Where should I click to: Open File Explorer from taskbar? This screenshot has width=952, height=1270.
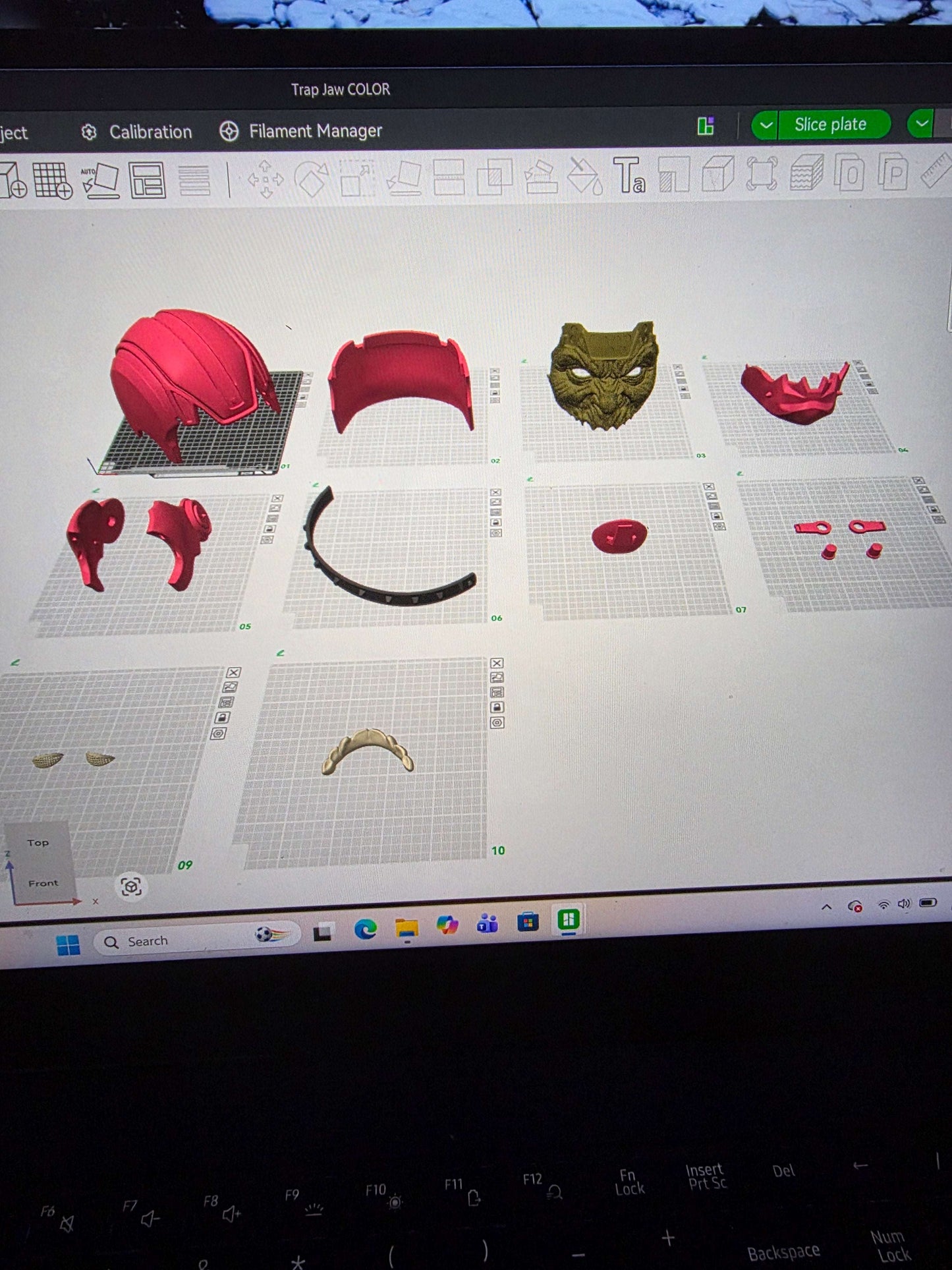[406, 928]
